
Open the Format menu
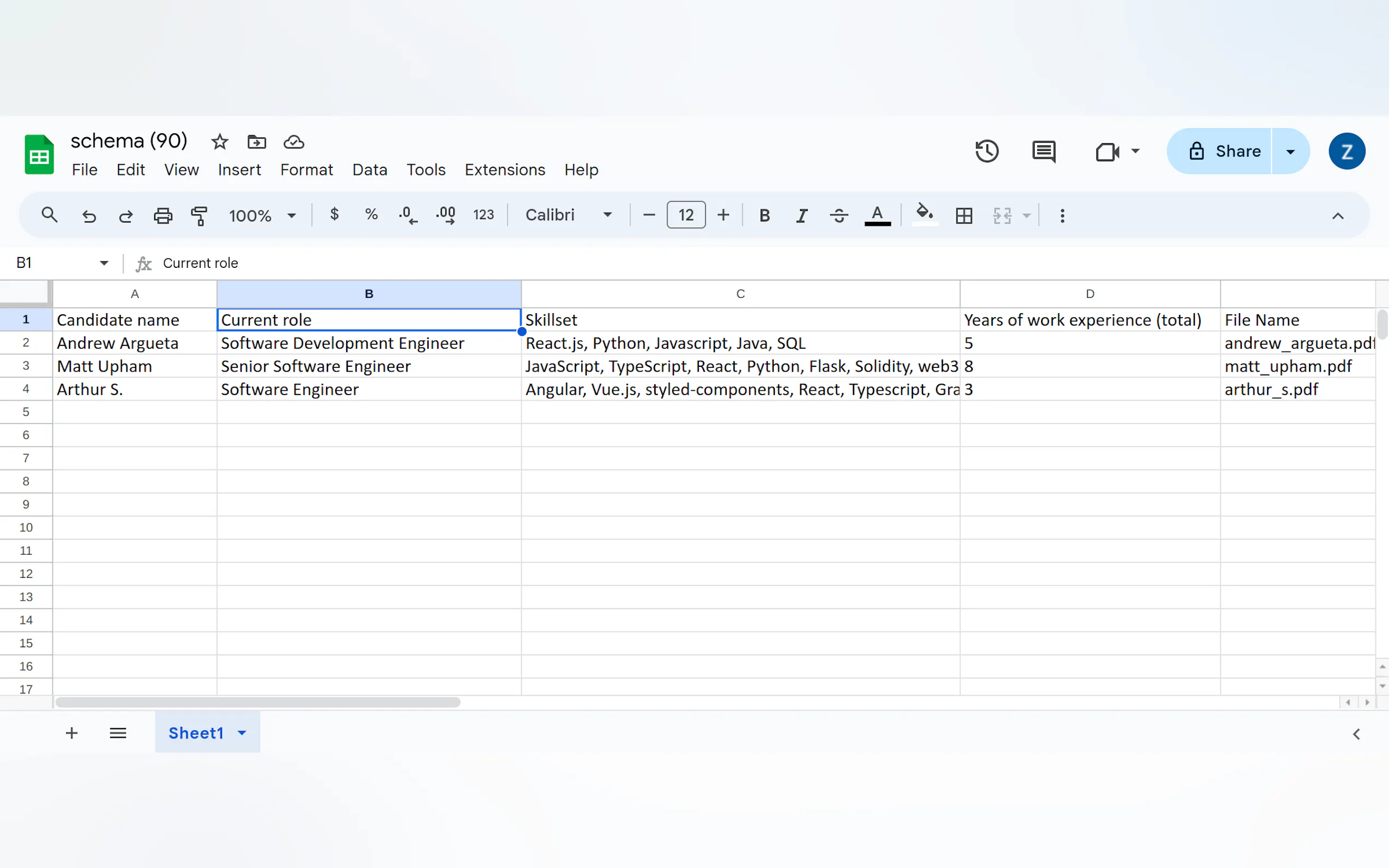click(306, 170)
